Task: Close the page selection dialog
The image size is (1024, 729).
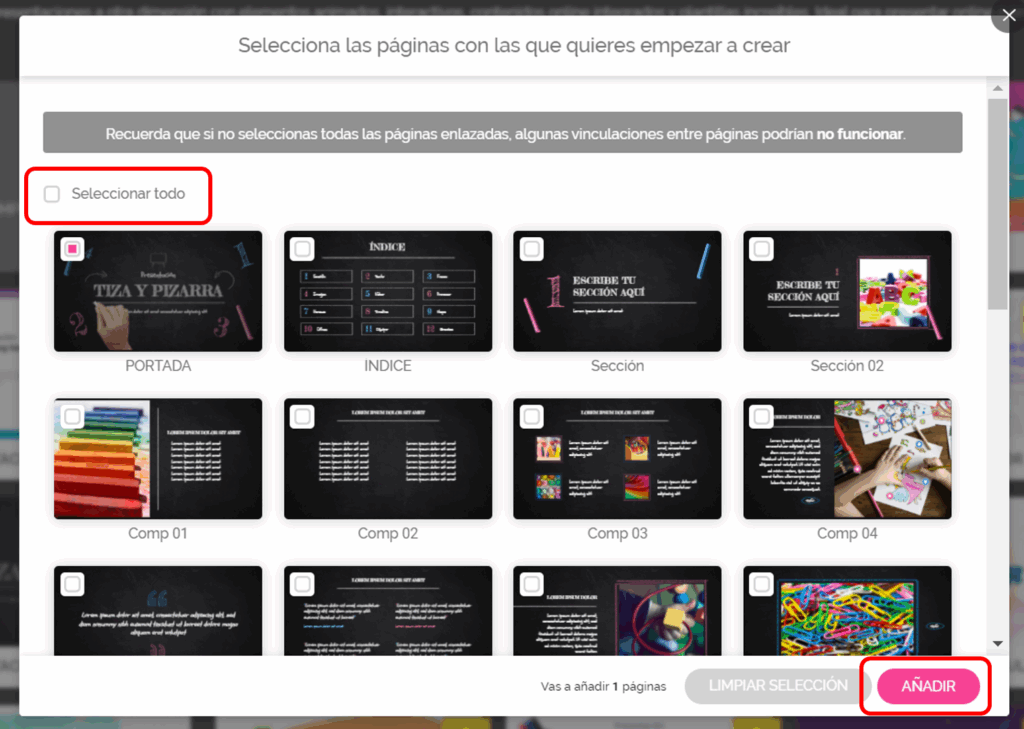Action: click(x=1007, y=16)
